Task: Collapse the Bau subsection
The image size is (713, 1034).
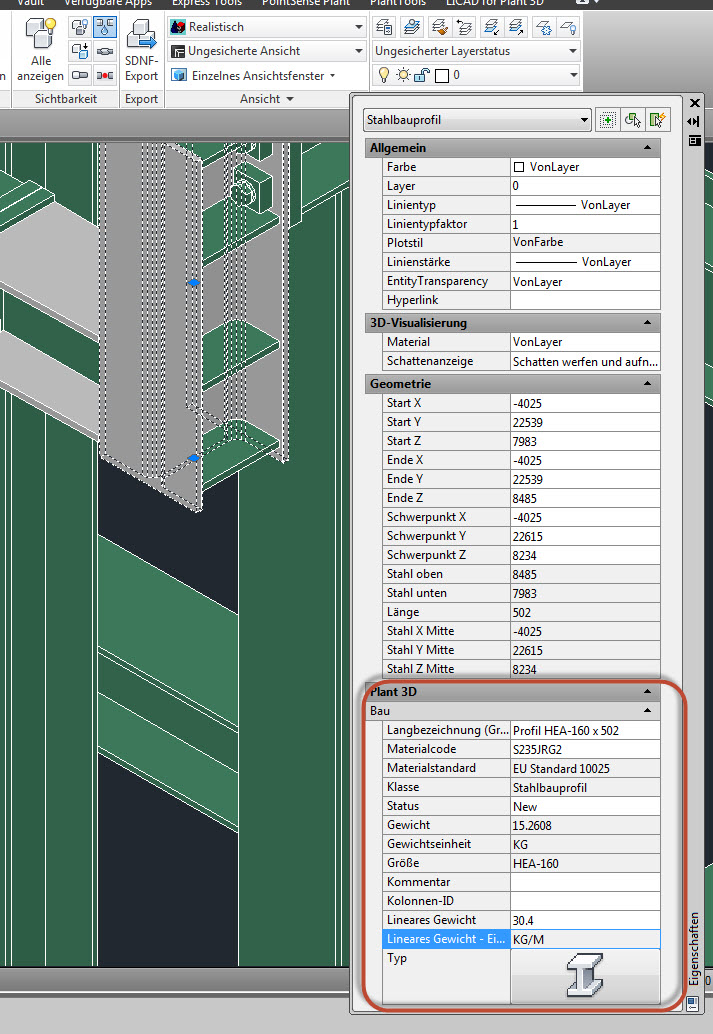Action: click(x=647, y=710)
